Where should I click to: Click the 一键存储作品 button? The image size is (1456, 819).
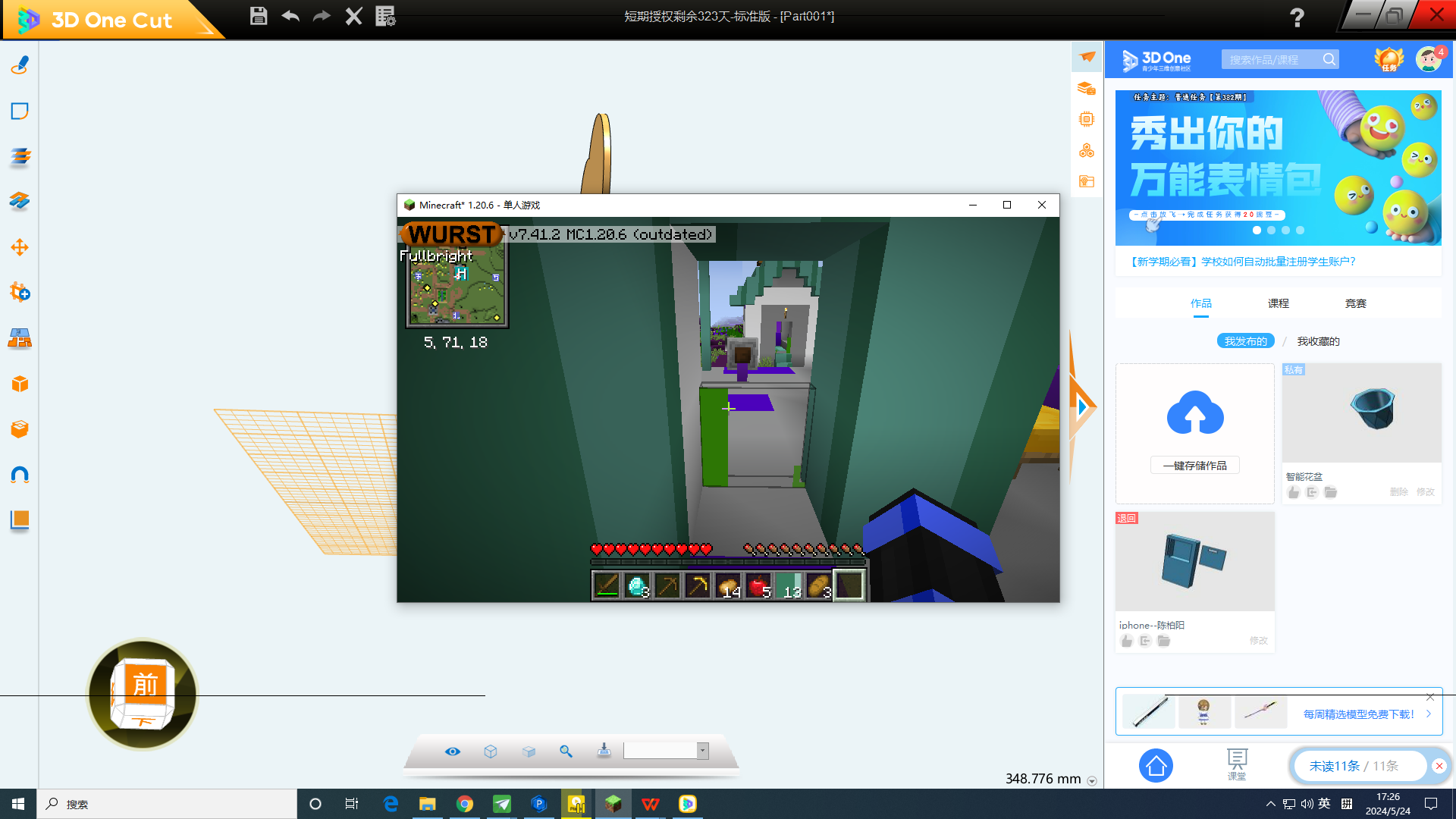click(x=1194, y=466)
